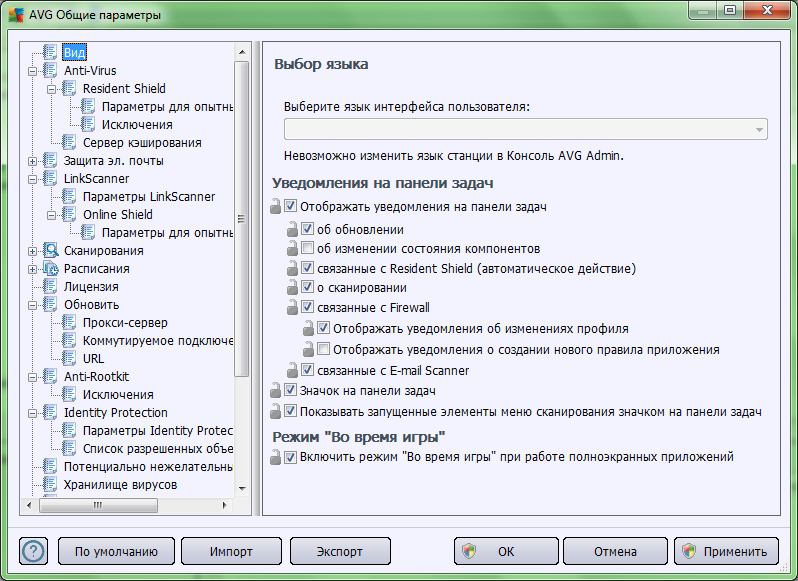The image size is (798, 581).
Task: Click the Identity Protection node icon
Action: pos(50,413)
